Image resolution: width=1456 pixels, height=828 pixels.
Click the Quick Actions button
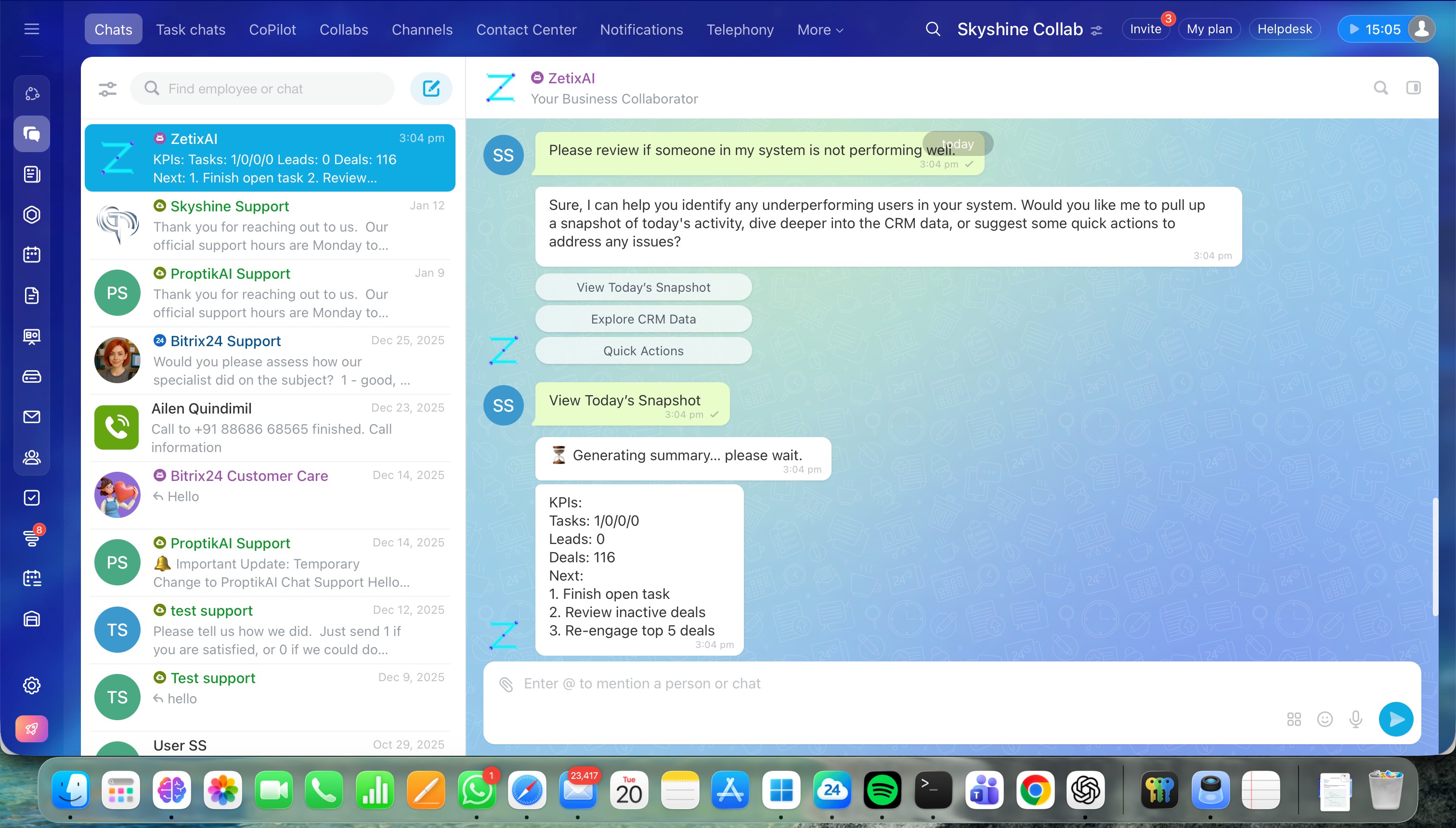coord(643,351)
